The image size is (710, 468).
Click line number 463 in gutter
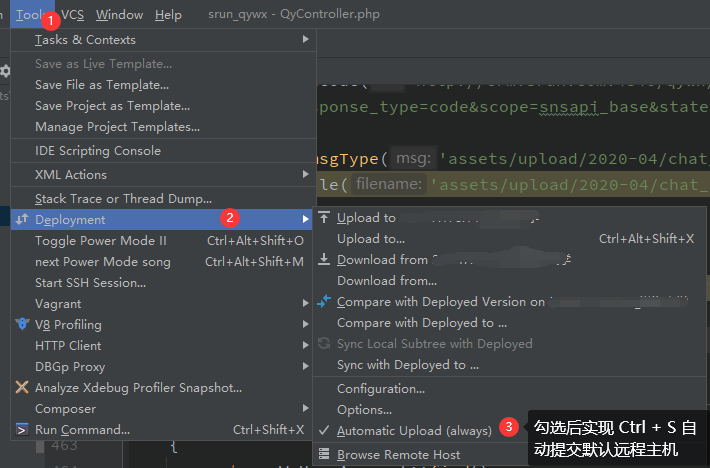point(64,446)
